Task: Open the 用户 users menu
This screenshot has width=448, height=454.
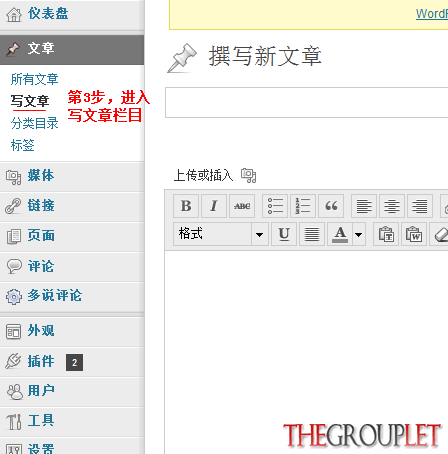Action: pyautogui.click(x=72, y=392)
